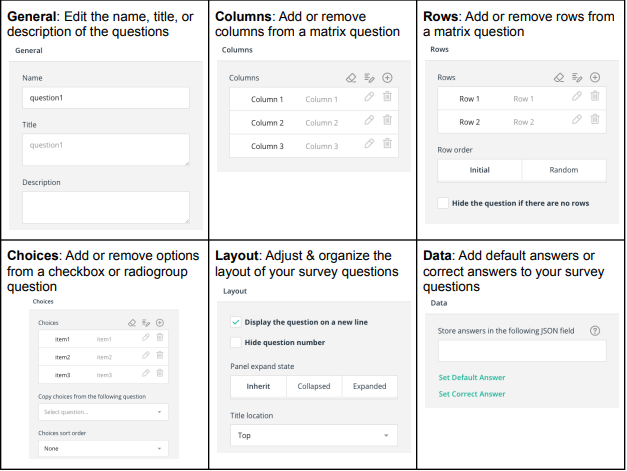Viewport: 627px width, 471px height.
Task: Click the Description text area
Action: click(106, 207)
